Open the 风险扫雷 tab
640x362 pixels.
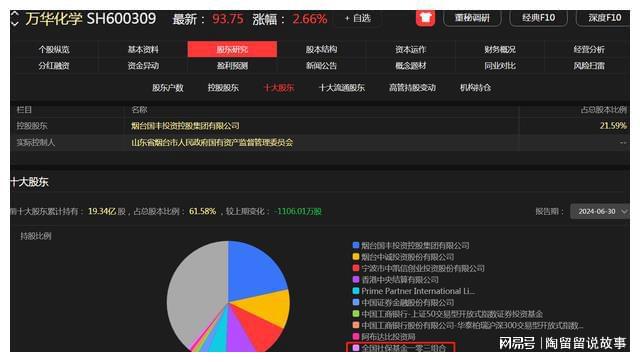point(589,66)
